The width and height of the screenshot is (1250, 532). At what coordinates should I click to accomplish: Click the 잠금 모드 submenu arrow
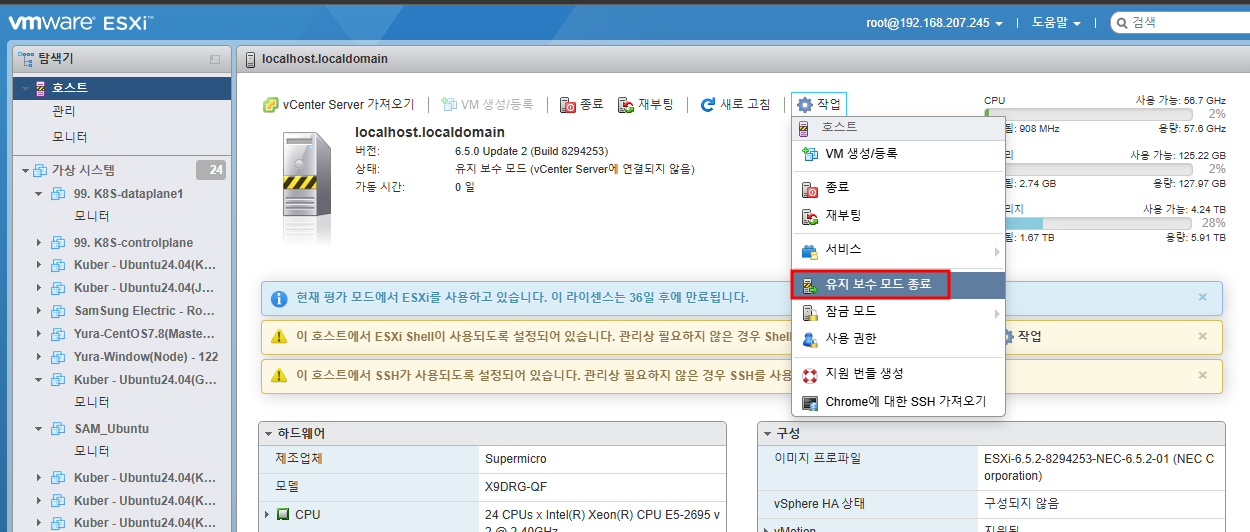[997, 313]
